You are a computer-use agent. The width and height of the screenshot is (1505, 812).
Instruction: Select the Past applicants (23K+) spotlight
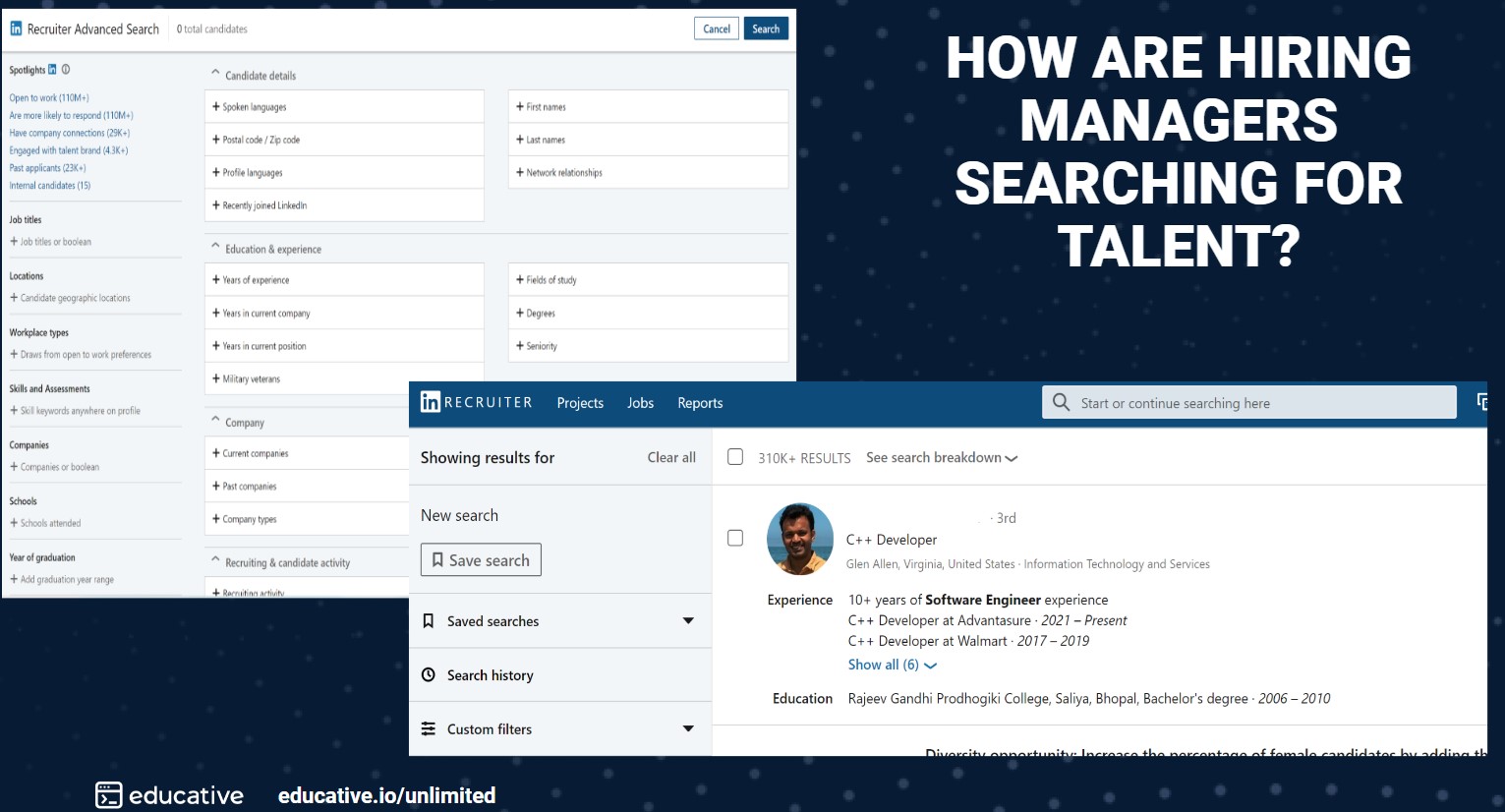tap(47, 167)
